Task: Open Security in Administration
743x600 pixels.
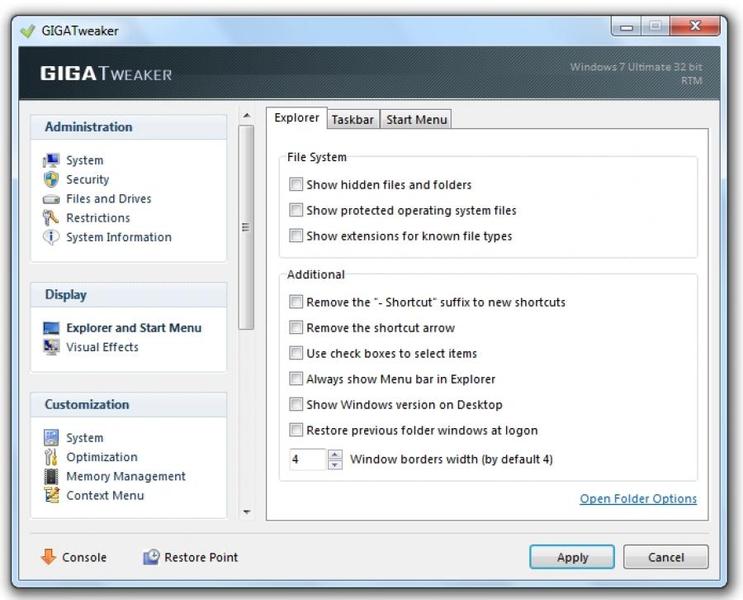Action: 88,180
